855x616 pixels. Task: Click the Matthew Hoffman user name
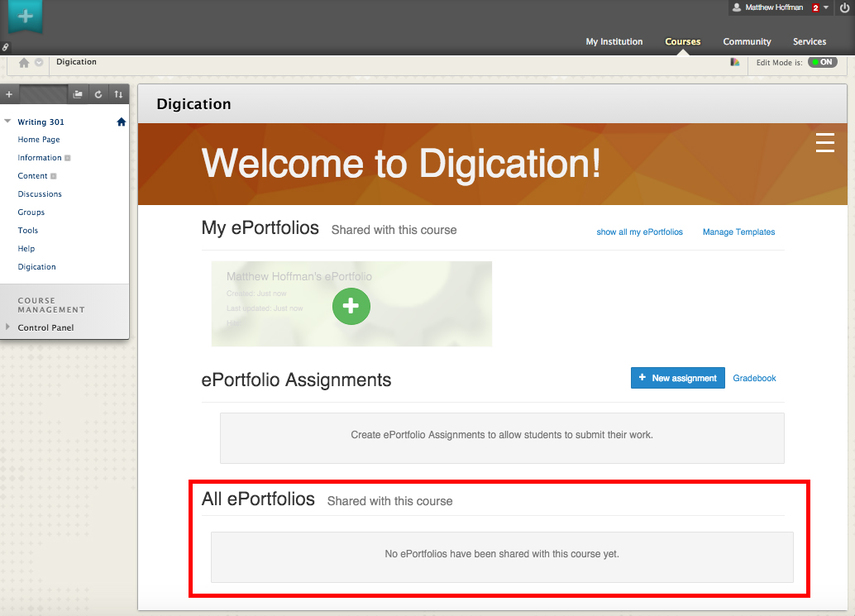coord(774,8)
